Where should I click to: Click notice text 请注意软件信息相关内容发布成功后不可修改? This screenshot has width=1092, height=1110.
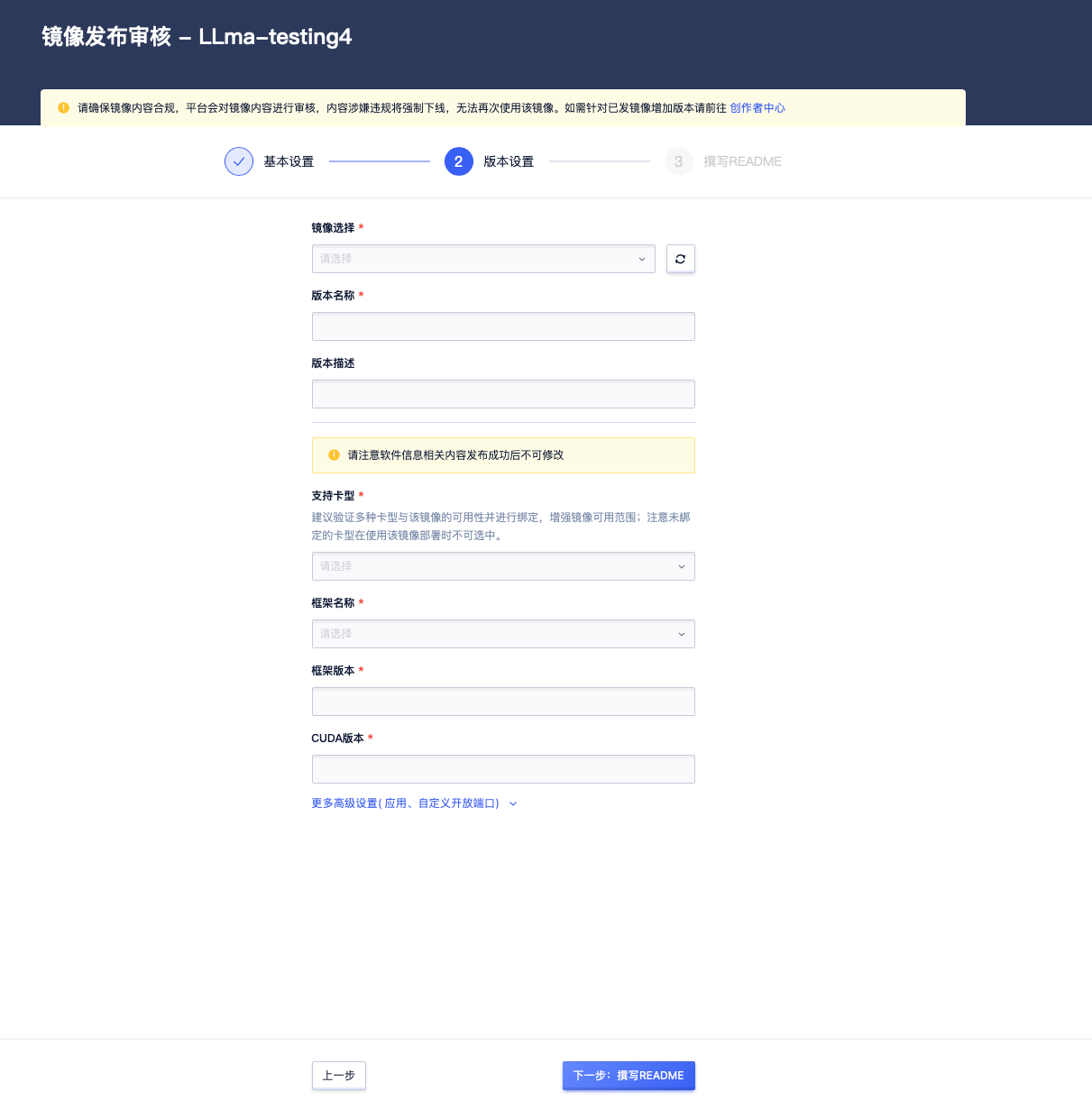tap(455, 455)
